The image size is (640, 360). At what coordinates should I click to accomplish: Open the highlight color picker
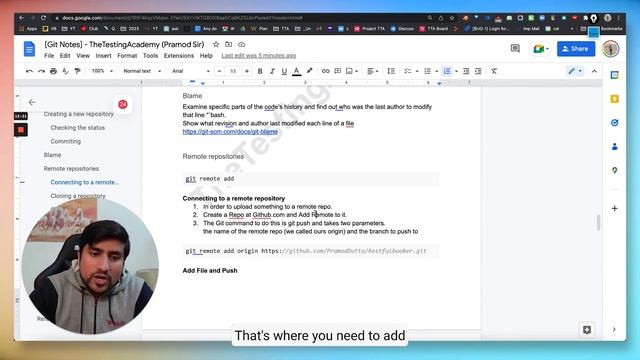click(x=309, y=71)
